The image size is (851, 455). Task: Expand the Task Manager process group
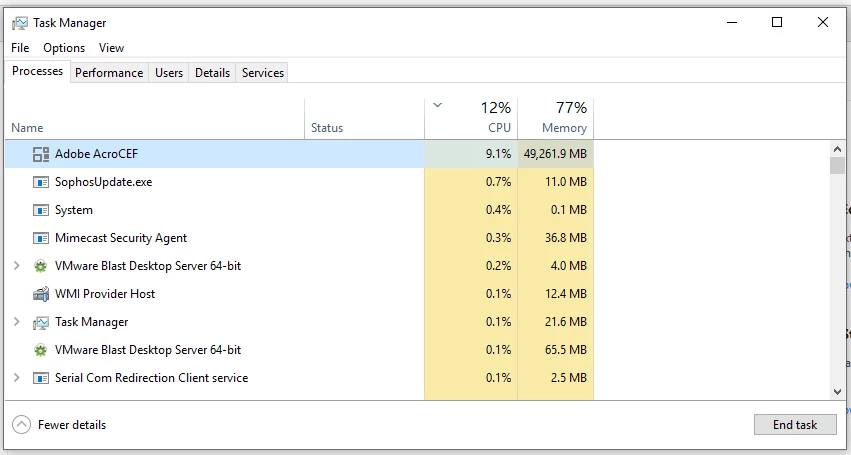click(16, 321)
